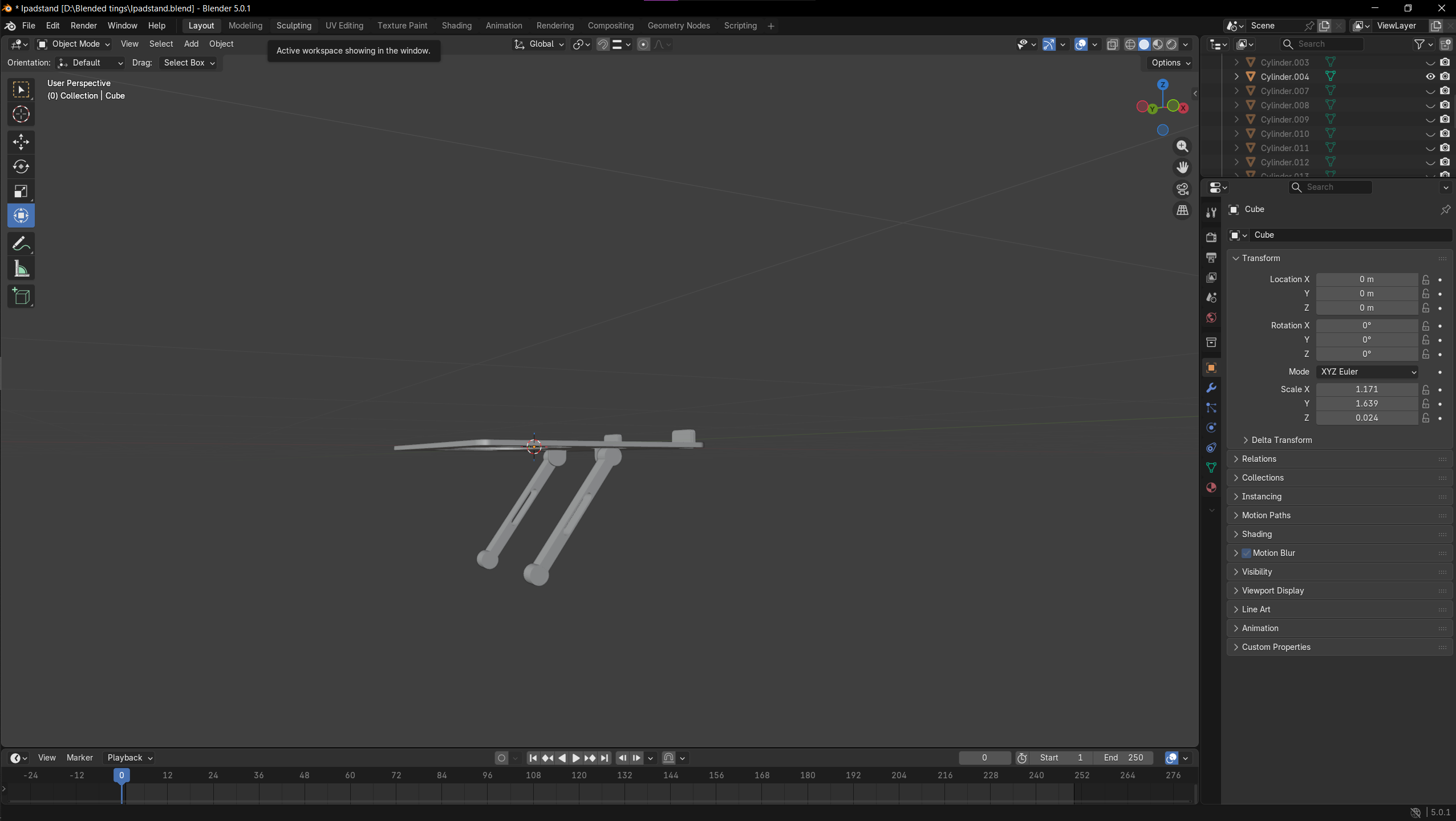The image size is (1456, 821).
Task: Open the Object Mode dropdown
Action: point(74,44)
